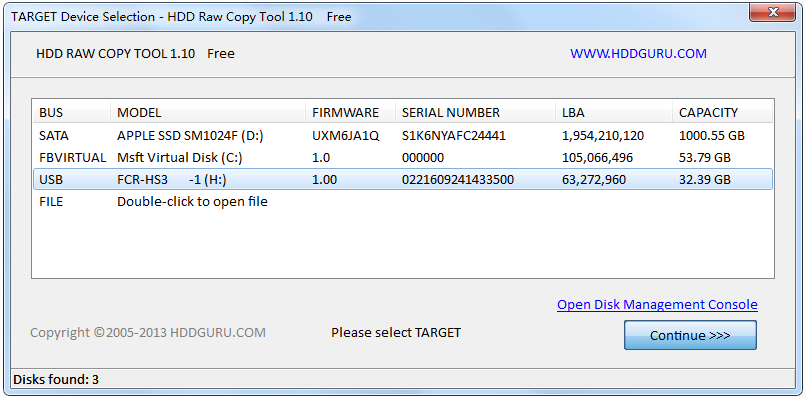Click the 'HDD RAW COPY TOOL 1.10 Free' heading
Viewport: 806px width, 398px height.
(135, 53)
